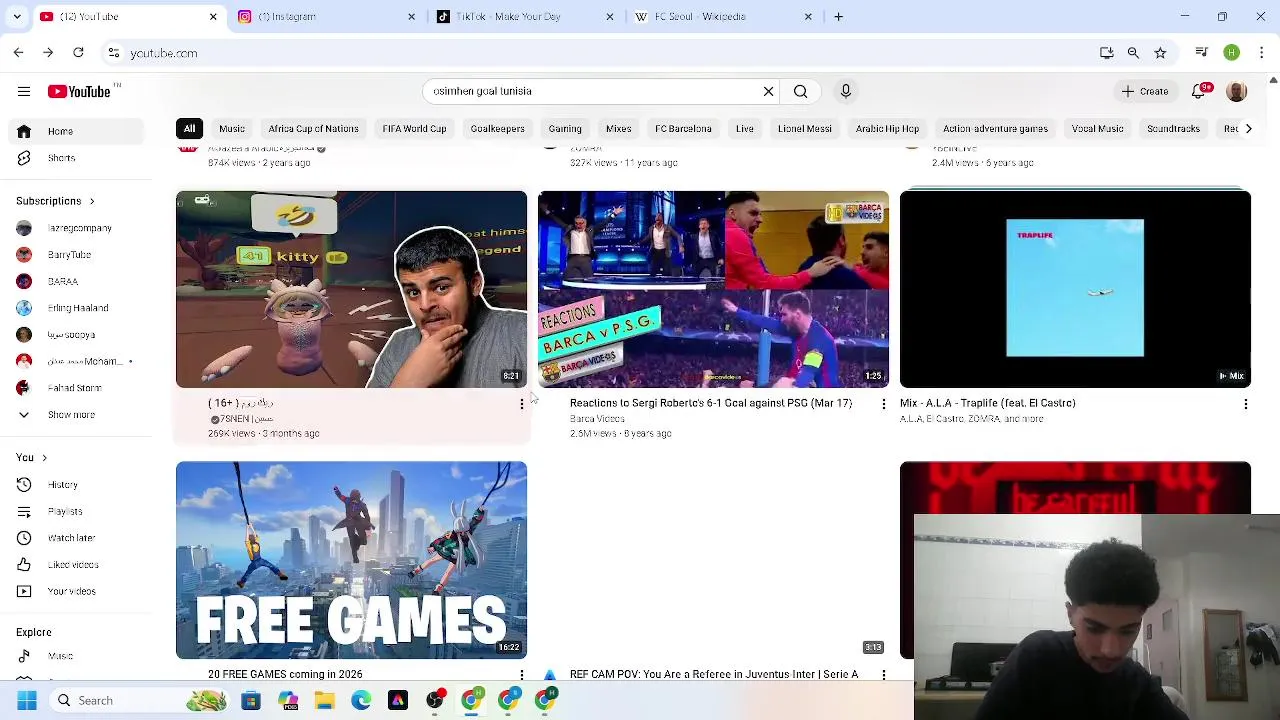Play the FREE GAMES video thumbnail
Image resolution: width=1280 pixels, height=720 pixels.
(351, 560)
